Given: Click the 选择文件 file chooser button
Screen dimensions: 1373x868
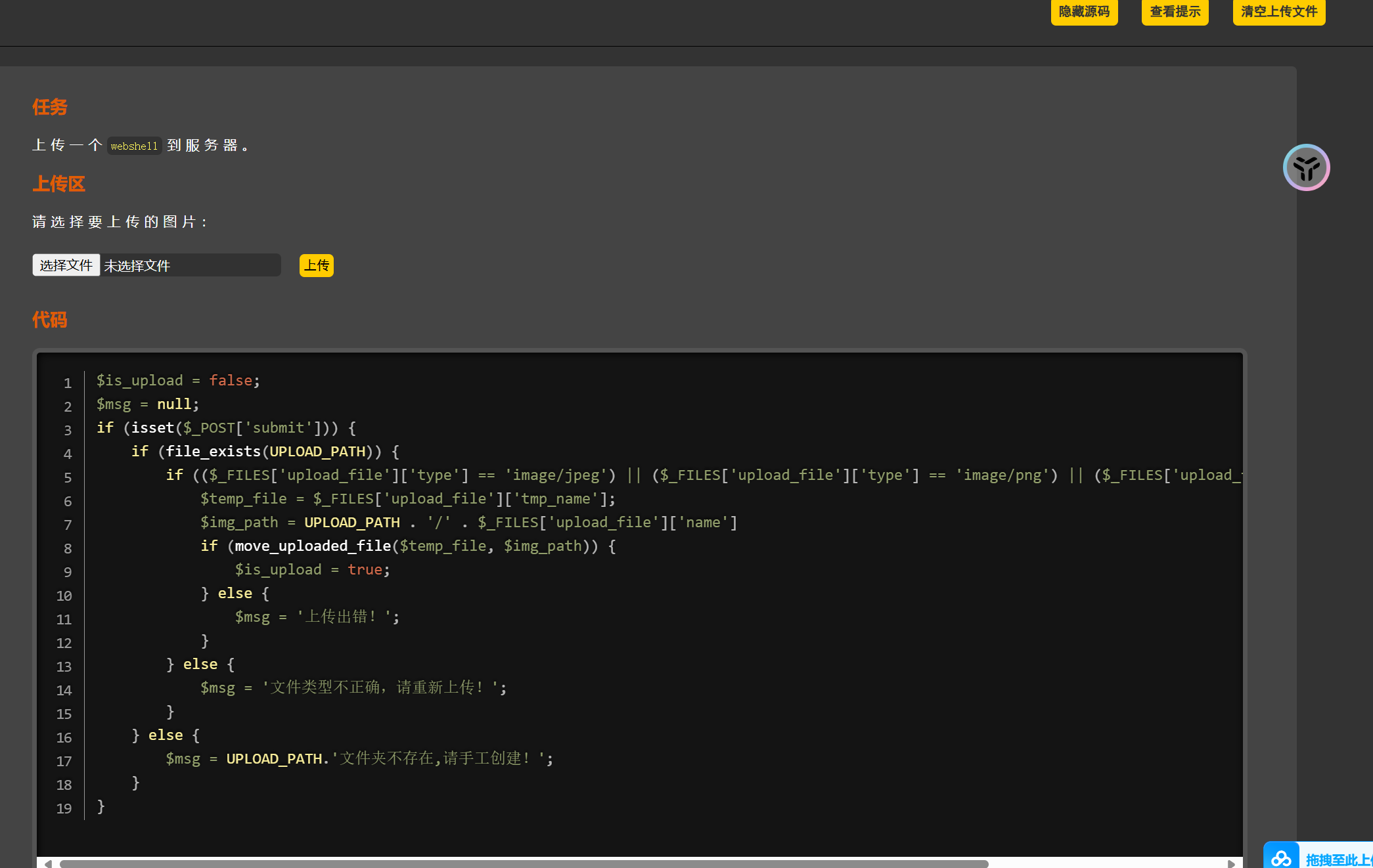Looking at the screenshot, I should (x=66, y=265).
